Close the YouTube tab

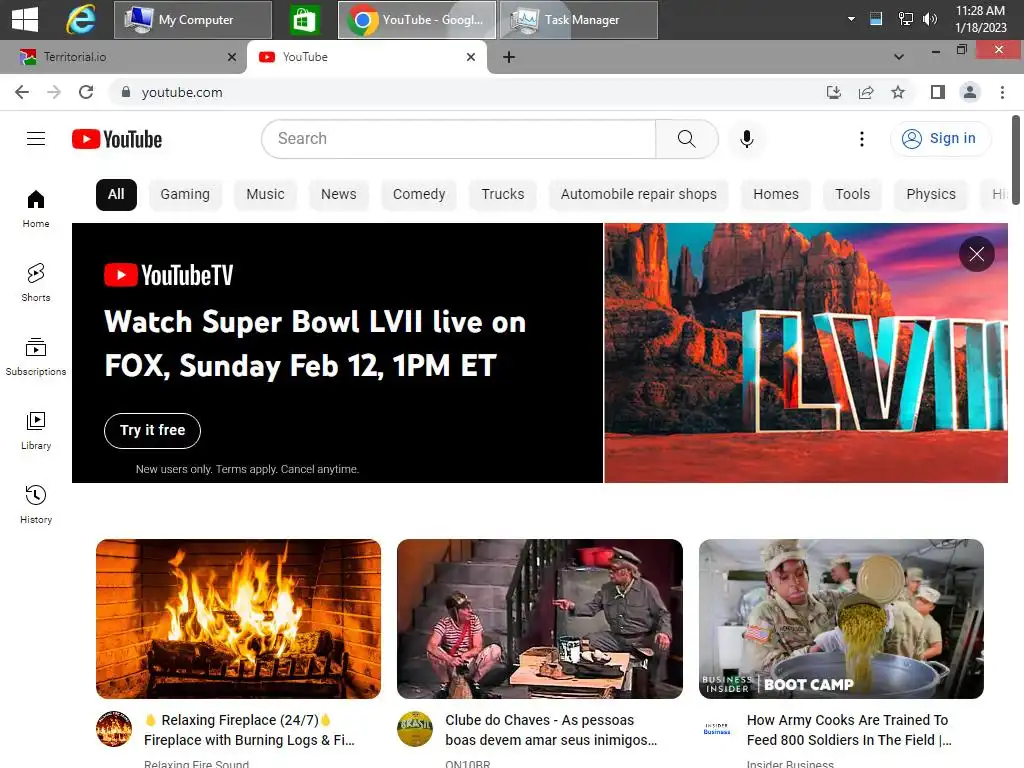(471, 57)
